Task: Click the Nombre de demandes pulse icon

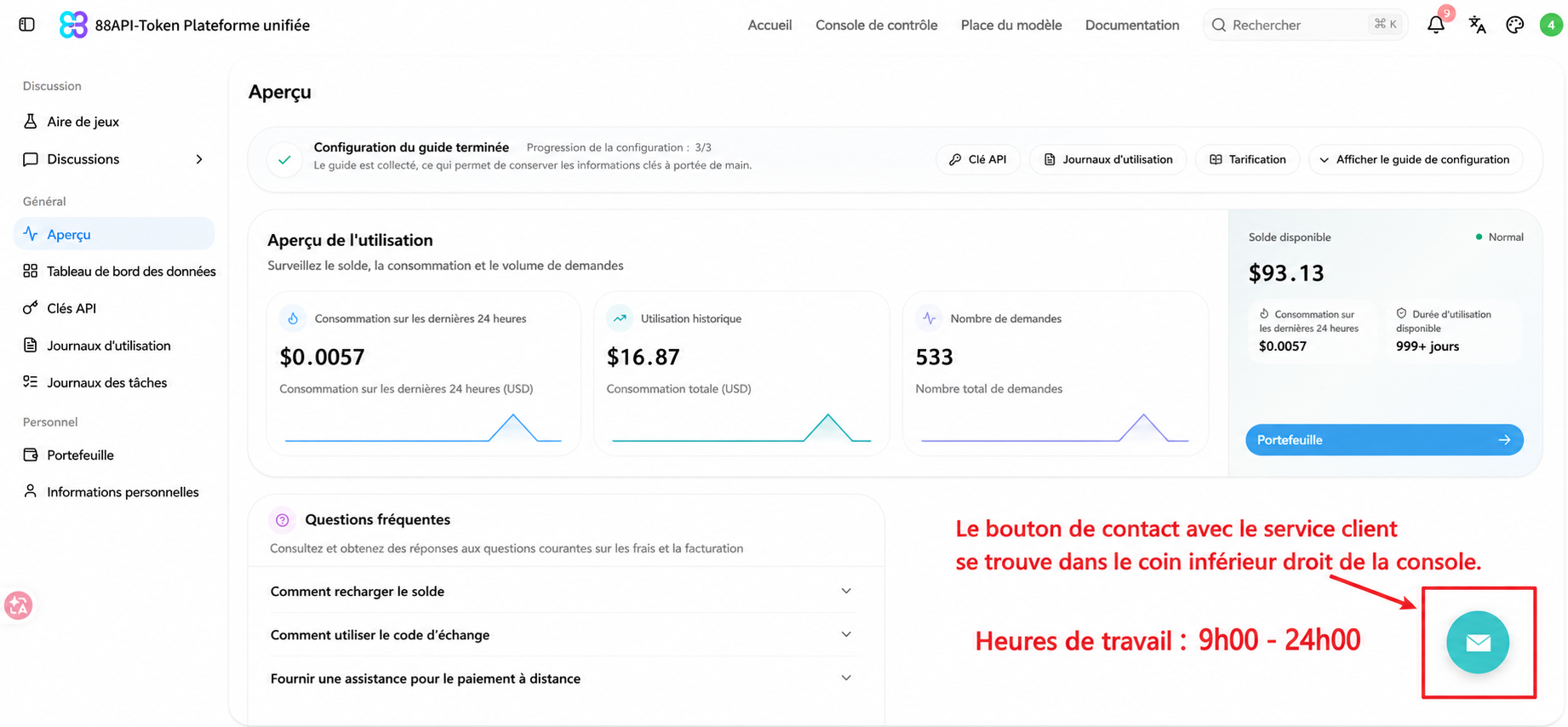Action: [929, 318]
